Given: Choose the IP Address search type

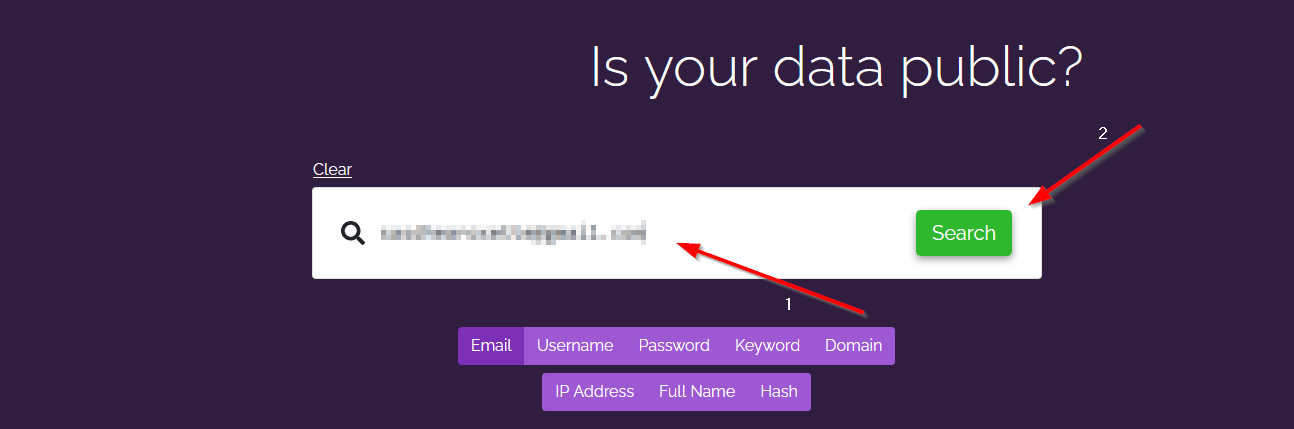Looking at the screenshot, I should click(x=594, y=392).
